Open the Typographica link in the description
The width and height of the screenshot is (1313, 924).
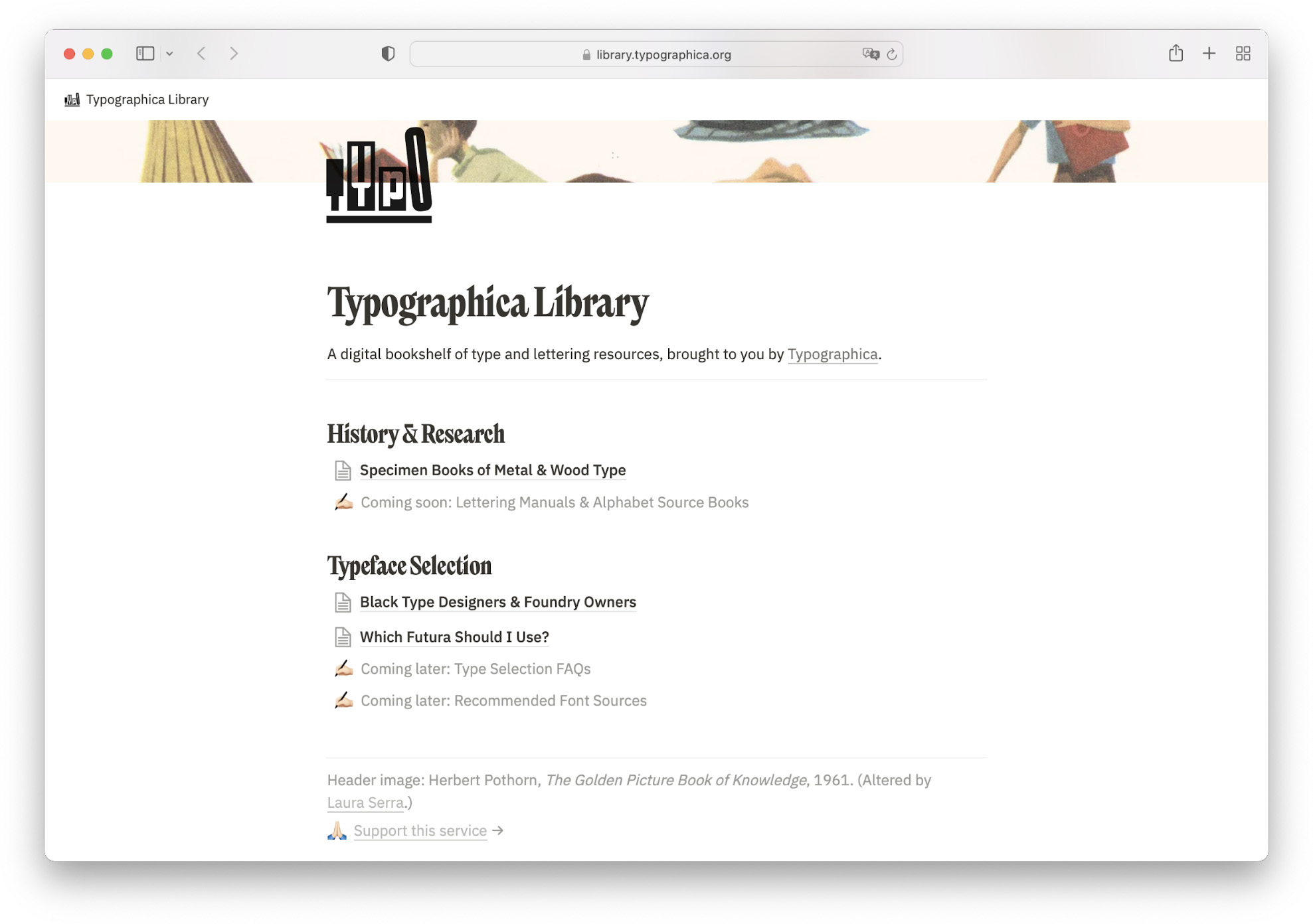click(x=832, y=354)
